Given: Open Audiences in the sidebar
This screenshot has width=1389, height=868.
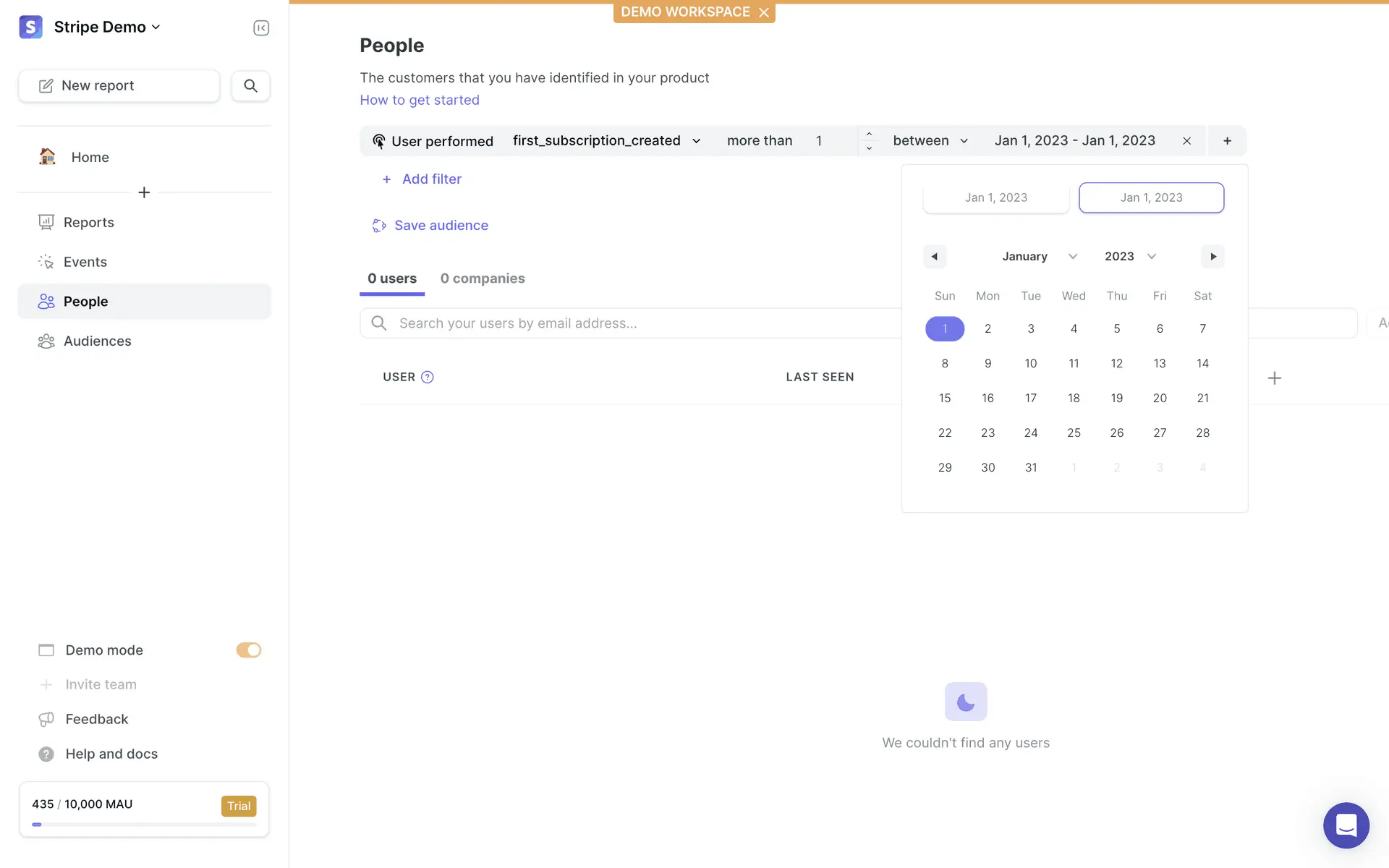Looking at the screenshot, I should (97, 341).
